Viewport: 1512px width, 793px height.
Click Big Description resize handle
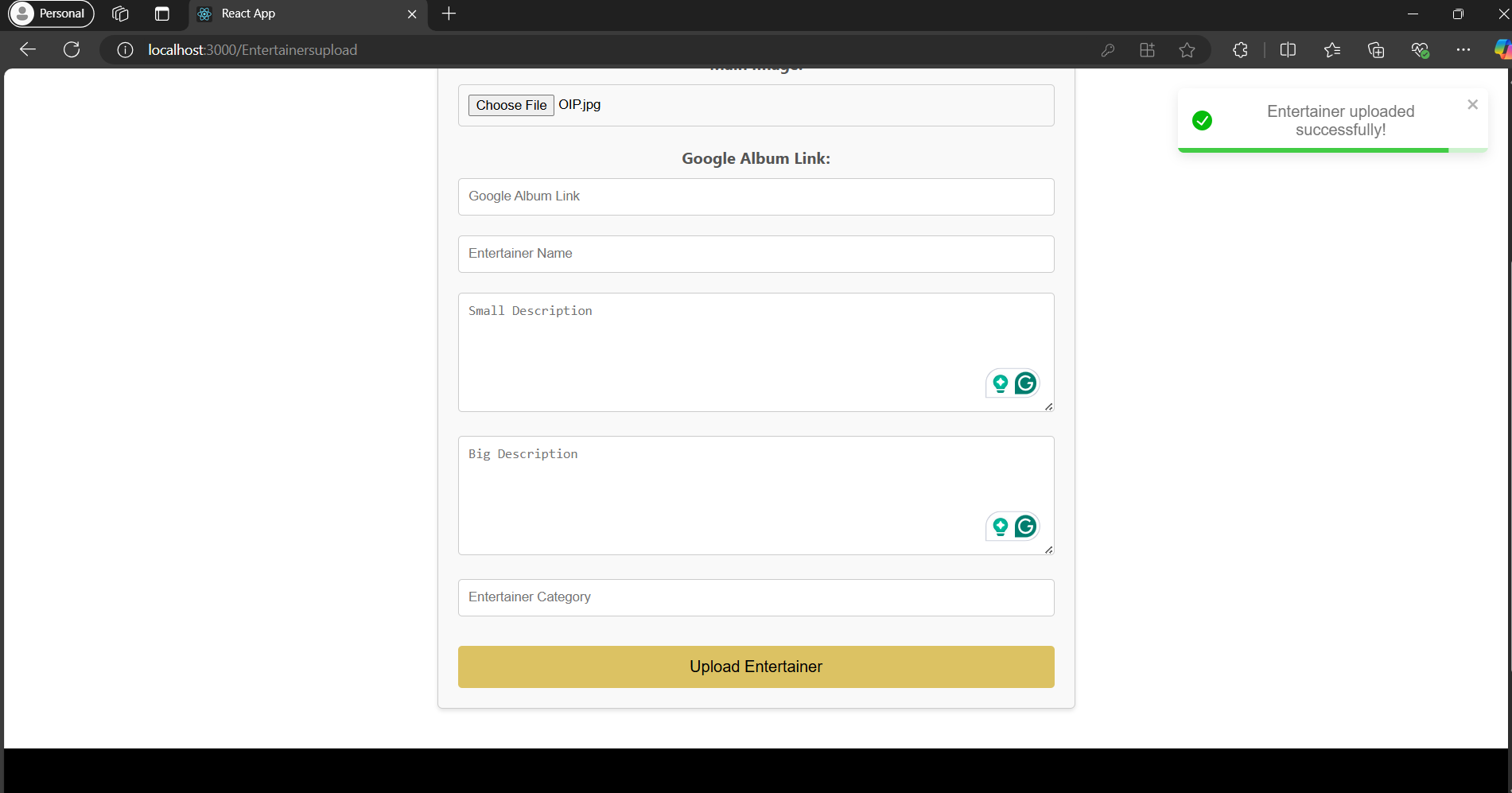[x=1049, y=550]
